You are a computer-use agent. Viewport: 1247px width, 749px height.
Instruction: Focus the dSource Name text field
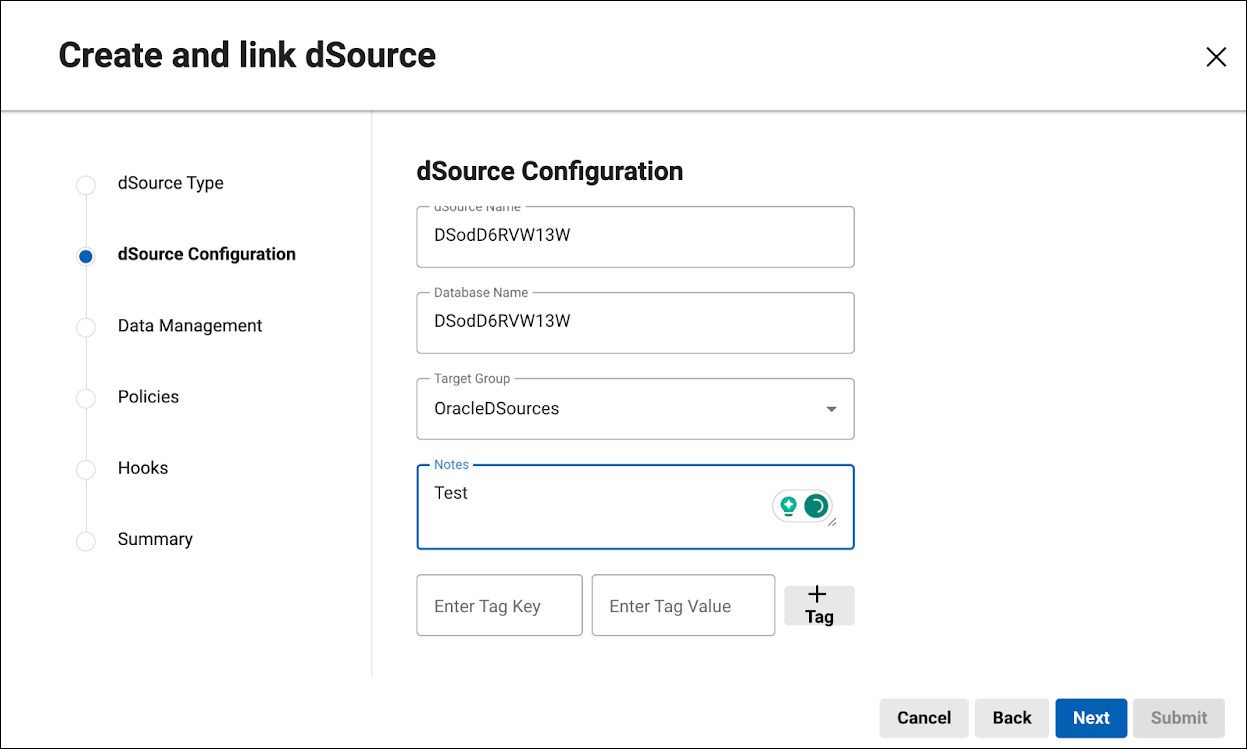click(x=635, y=237)
